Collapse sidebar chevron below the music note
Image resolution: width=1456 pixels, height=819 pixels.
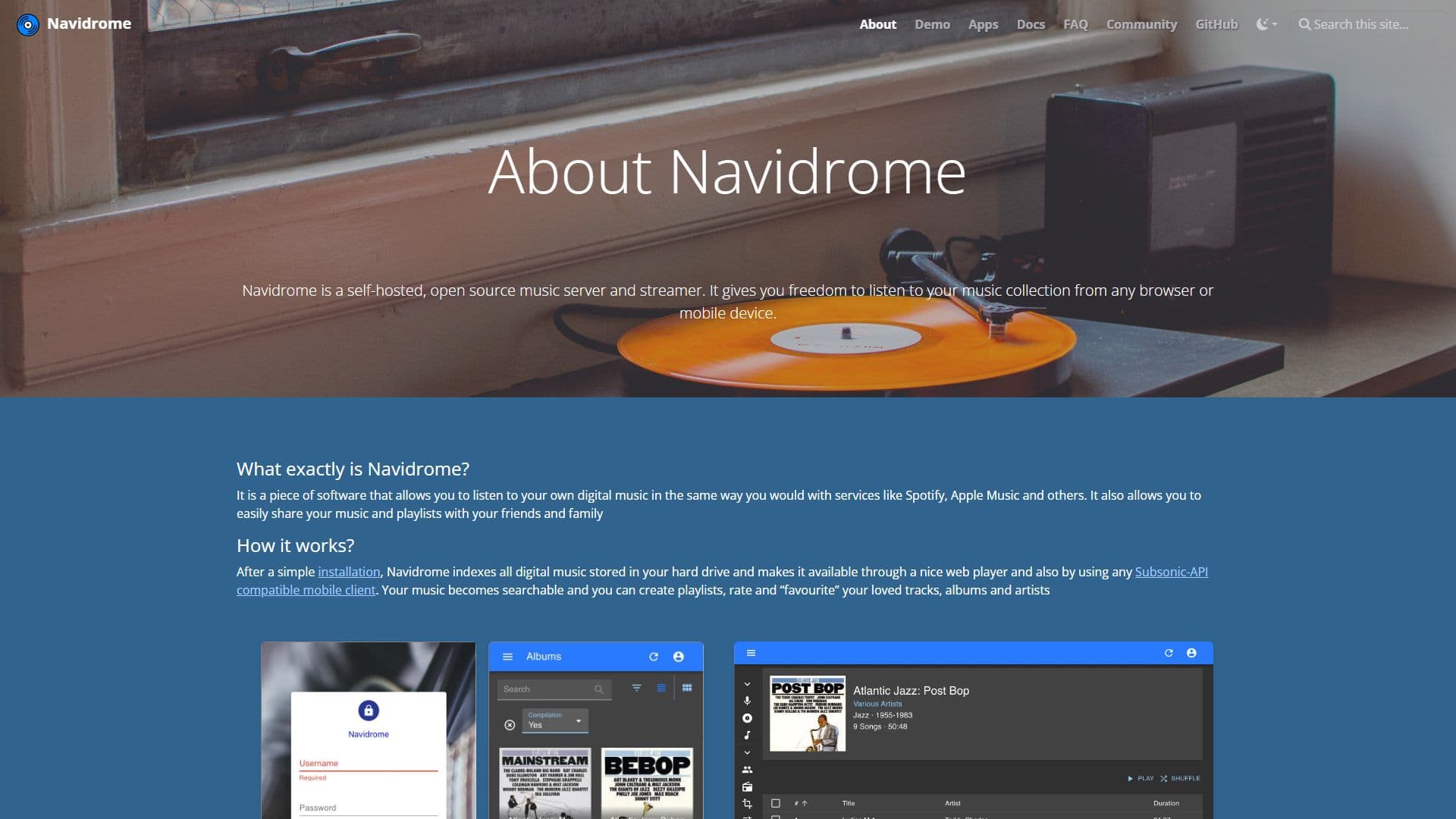click(x=747, y=753)
